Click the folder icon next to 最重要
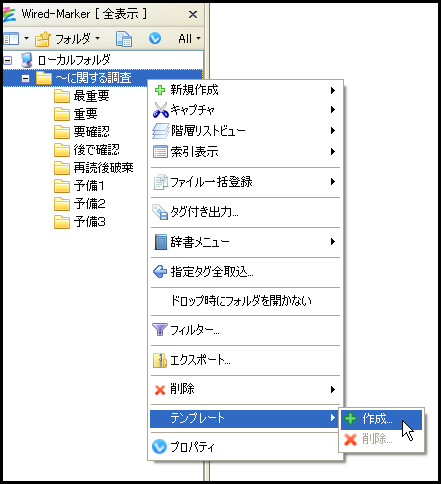 click(x=62, y=96)
